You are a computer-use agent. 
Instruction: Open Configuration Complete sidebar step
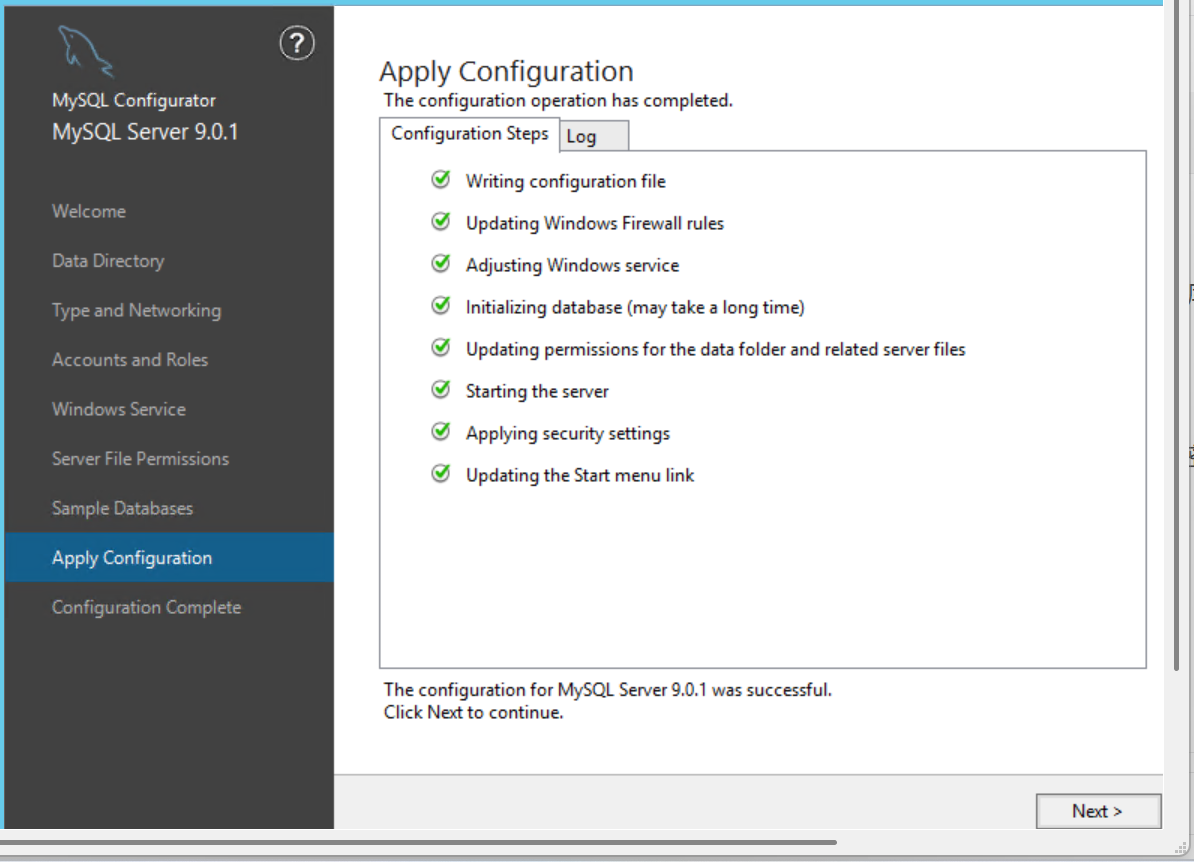click(146, 607)
